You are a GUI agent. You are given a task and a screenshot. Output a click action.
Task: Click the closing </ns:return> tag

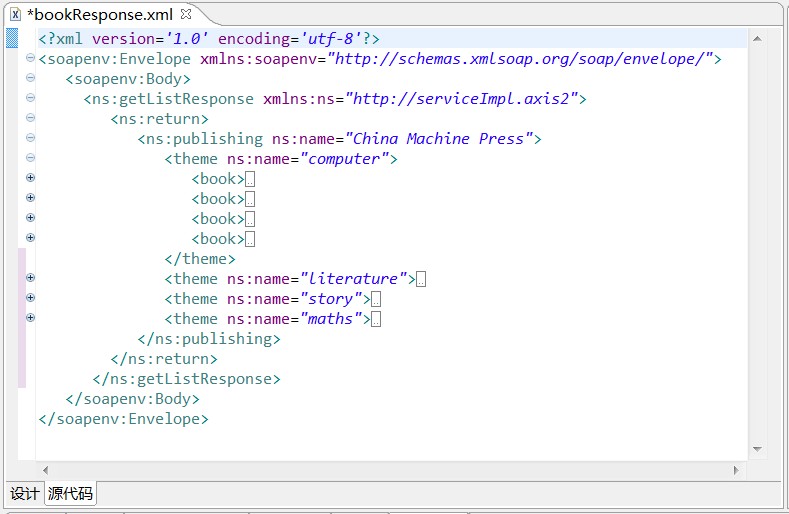pos(164,359)
